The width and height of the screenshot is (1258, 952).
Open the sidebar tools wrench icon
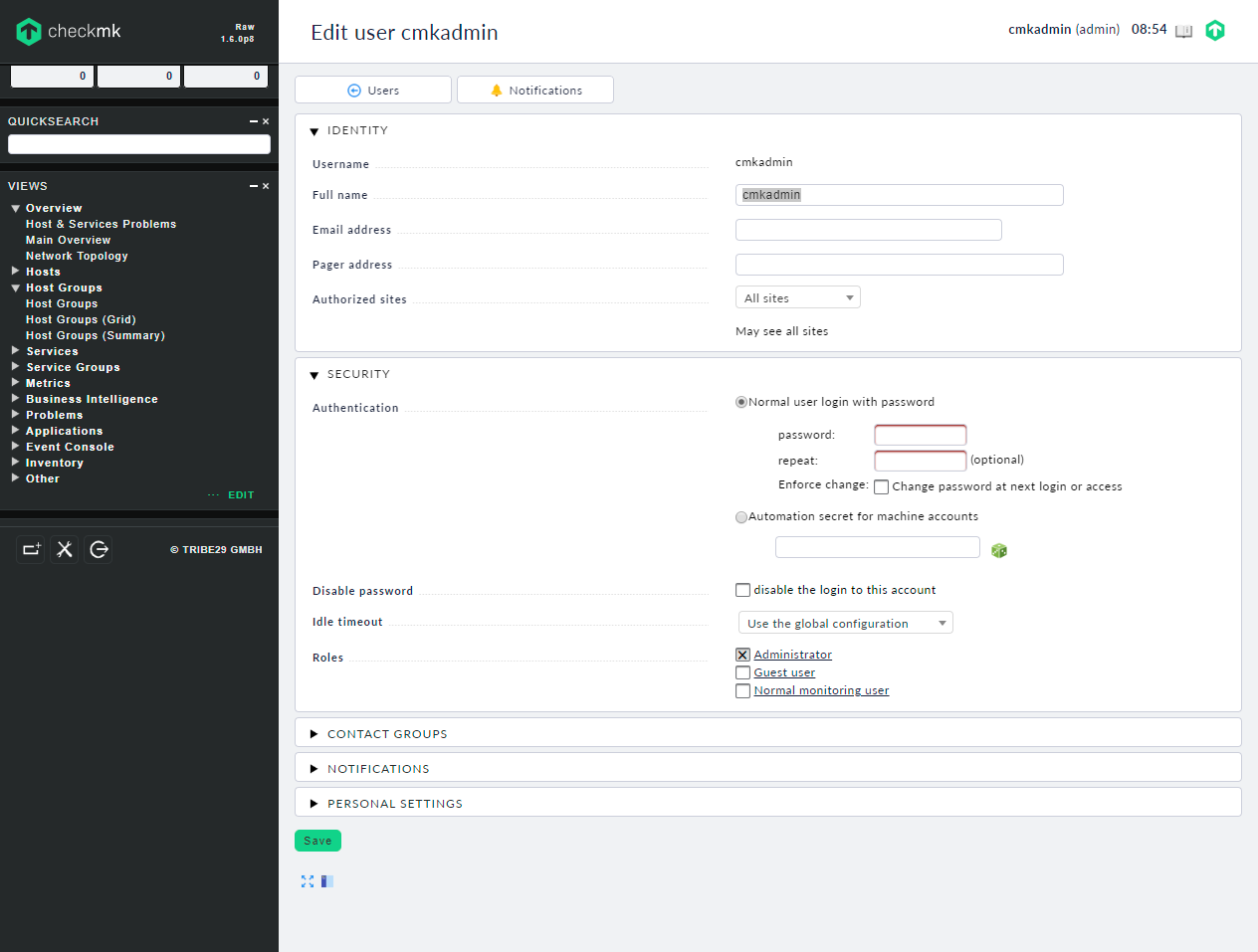[65, 549]
